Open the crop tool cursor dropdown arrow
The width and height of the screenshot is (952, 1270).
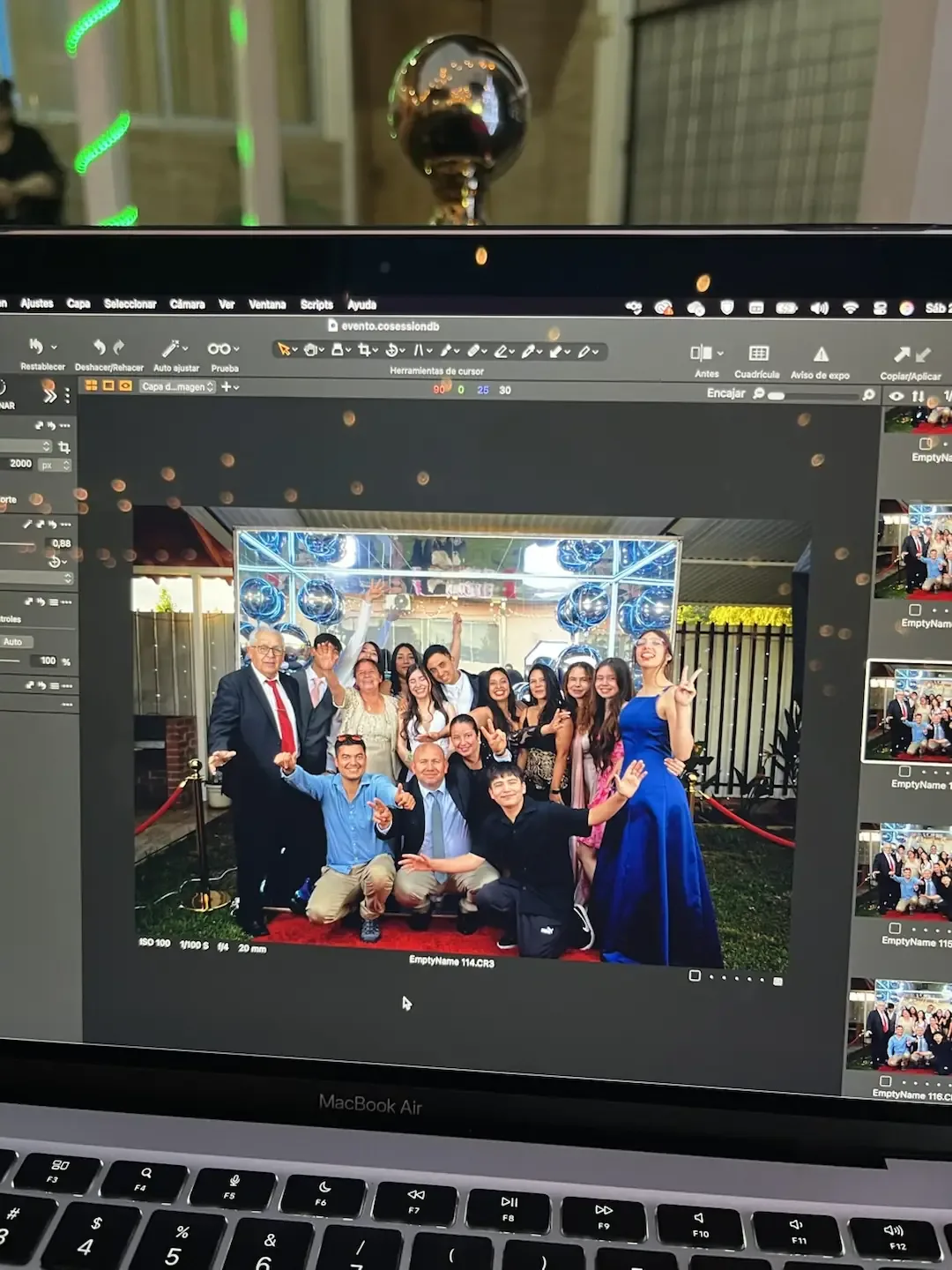pos(376,351)
